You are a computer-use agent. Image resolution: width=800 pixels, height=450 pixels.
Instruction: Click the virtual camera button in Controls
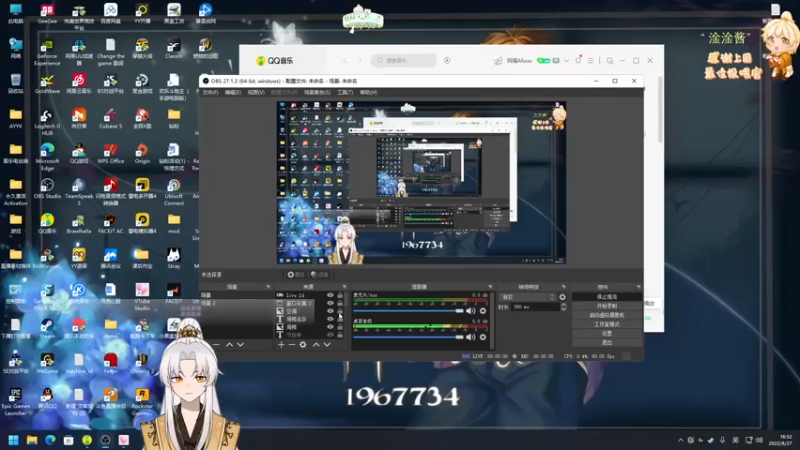point(607,315)
